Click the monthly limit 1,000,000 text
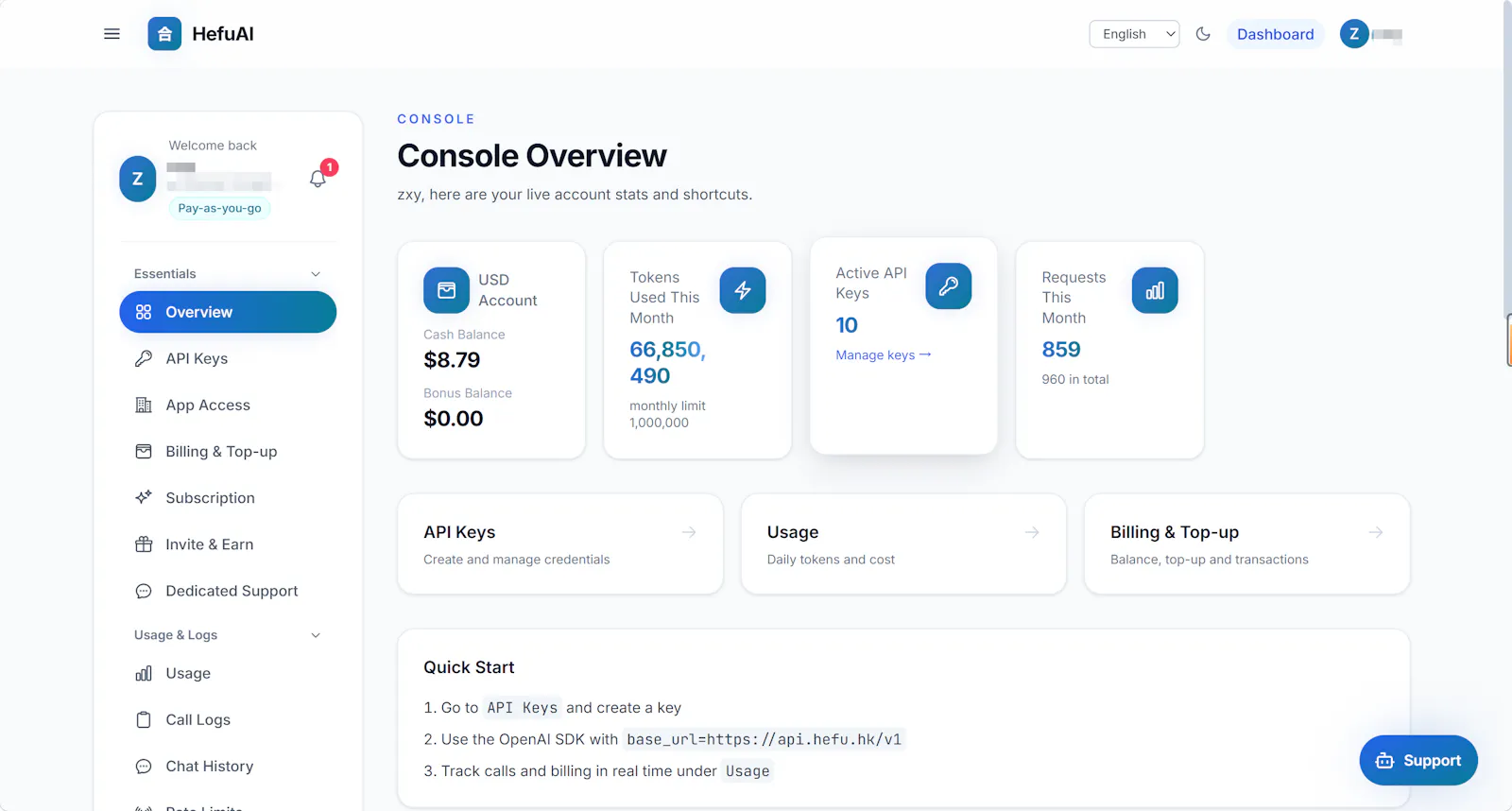Viewport: 1512px width, 811px height. coord(667,414)
